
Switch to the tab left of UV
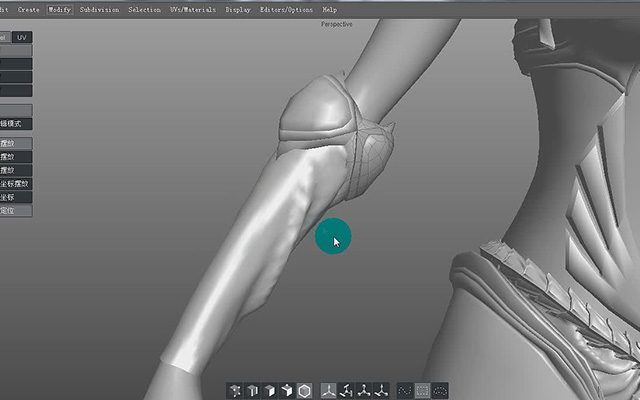pyautogui.click(x=5, y=37)
